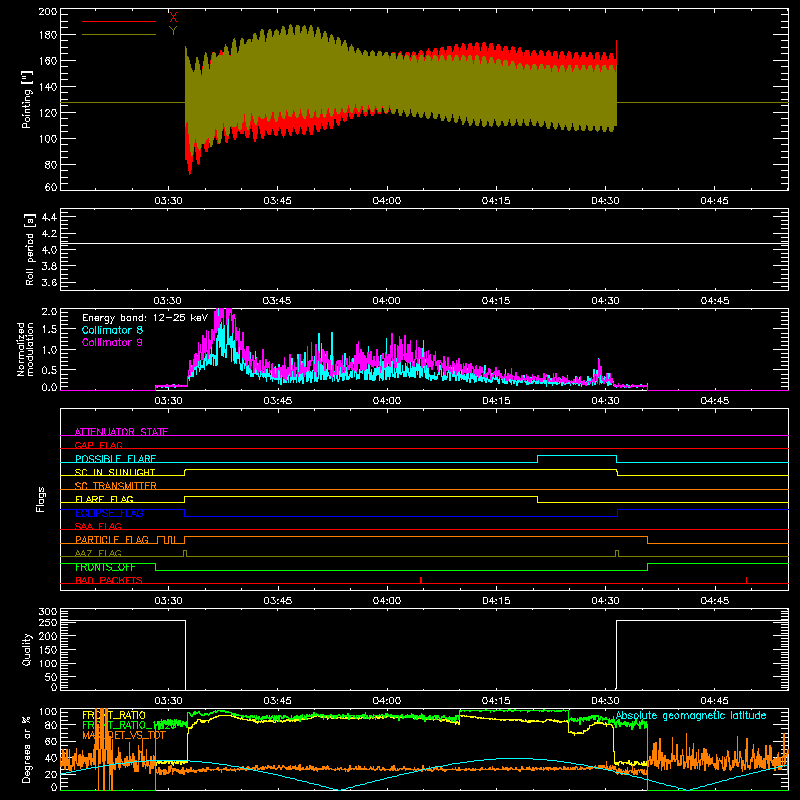800x800 pixels.
Task: Click the bad packets marker after 04:00
Action: 421,580
